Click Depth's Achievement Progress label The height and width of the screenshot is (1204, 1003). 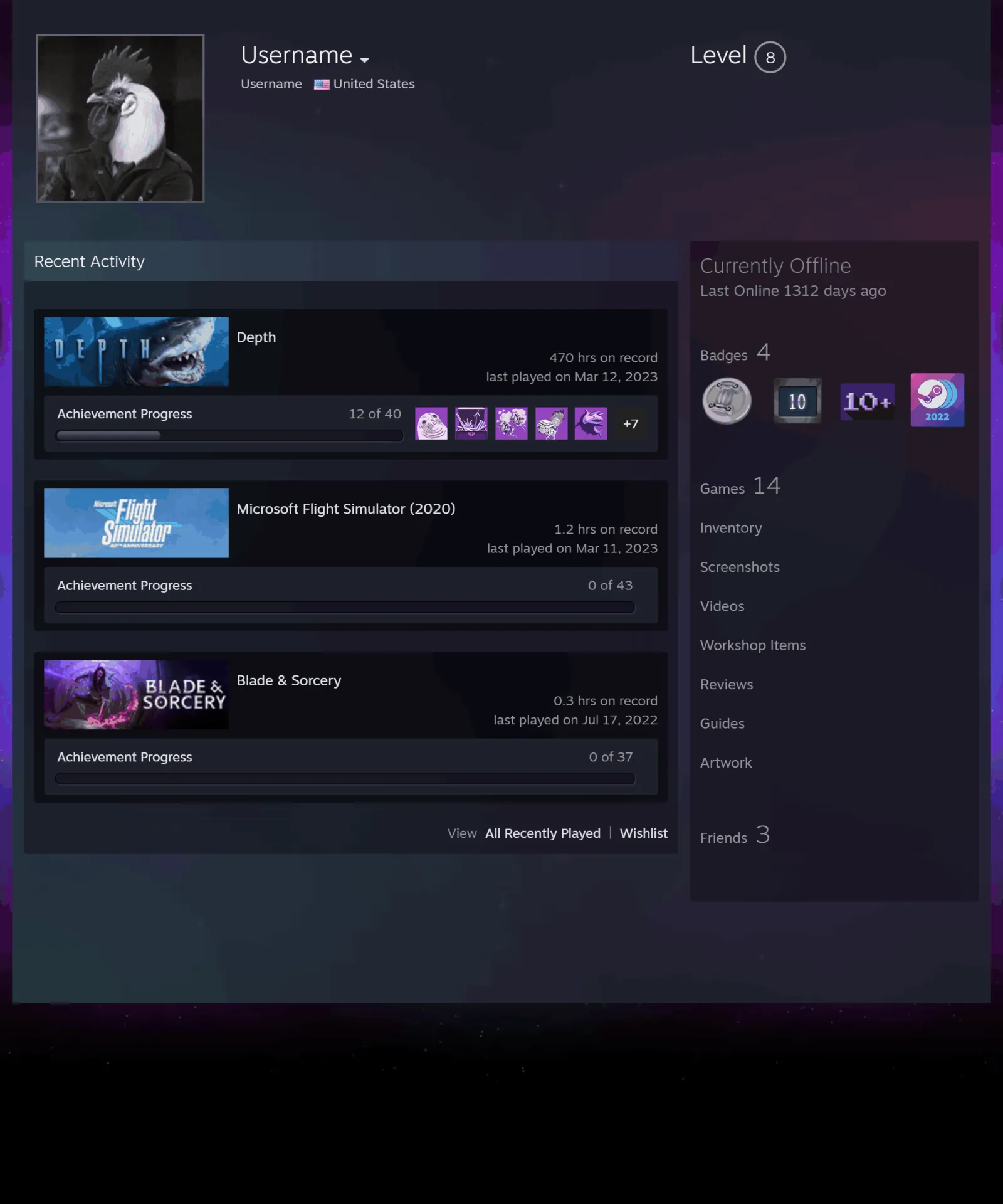125,414
